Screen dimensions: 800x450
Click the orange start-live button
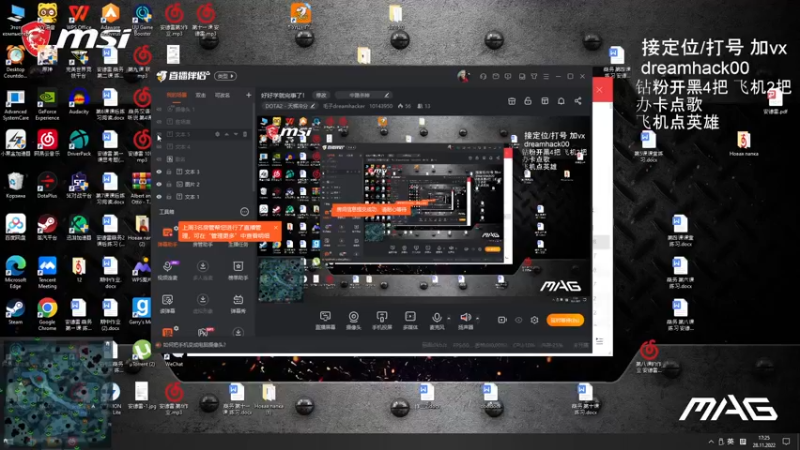pyautogui.click(x=565, y=320)
